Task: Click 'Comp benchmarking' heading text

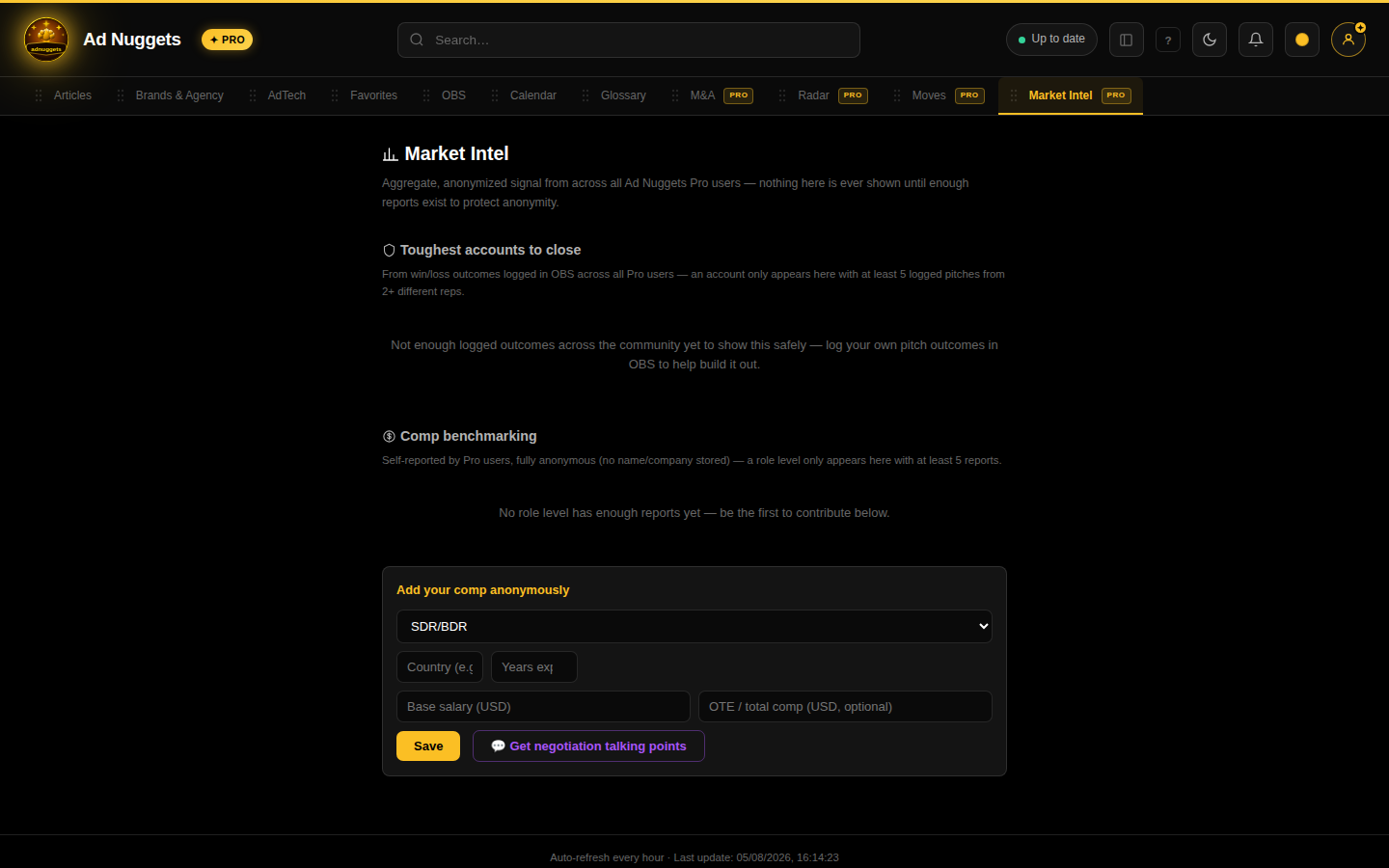Action: [468, 436]
